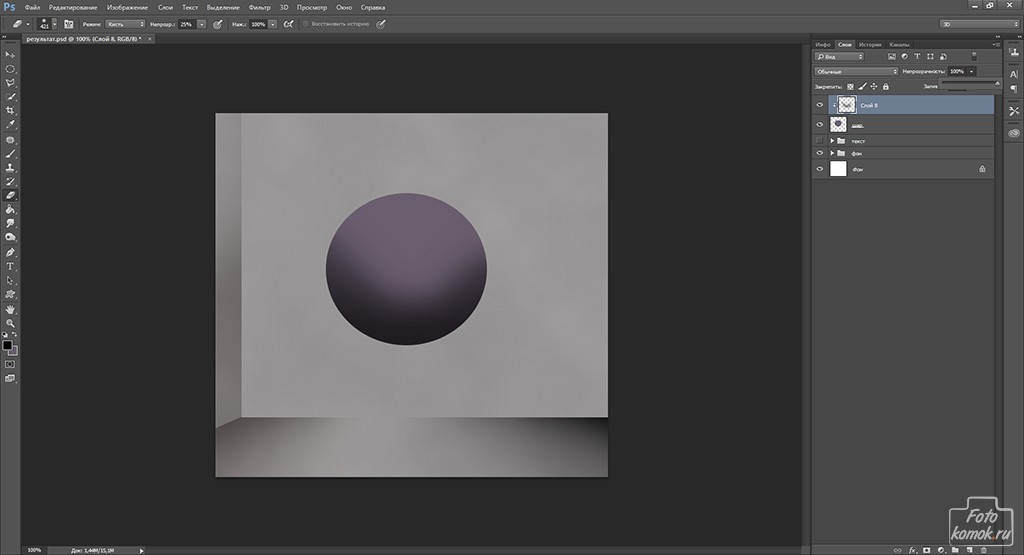Show the текст group visibility box
This screenshot has height=555, width=1024.
[820, 140]
